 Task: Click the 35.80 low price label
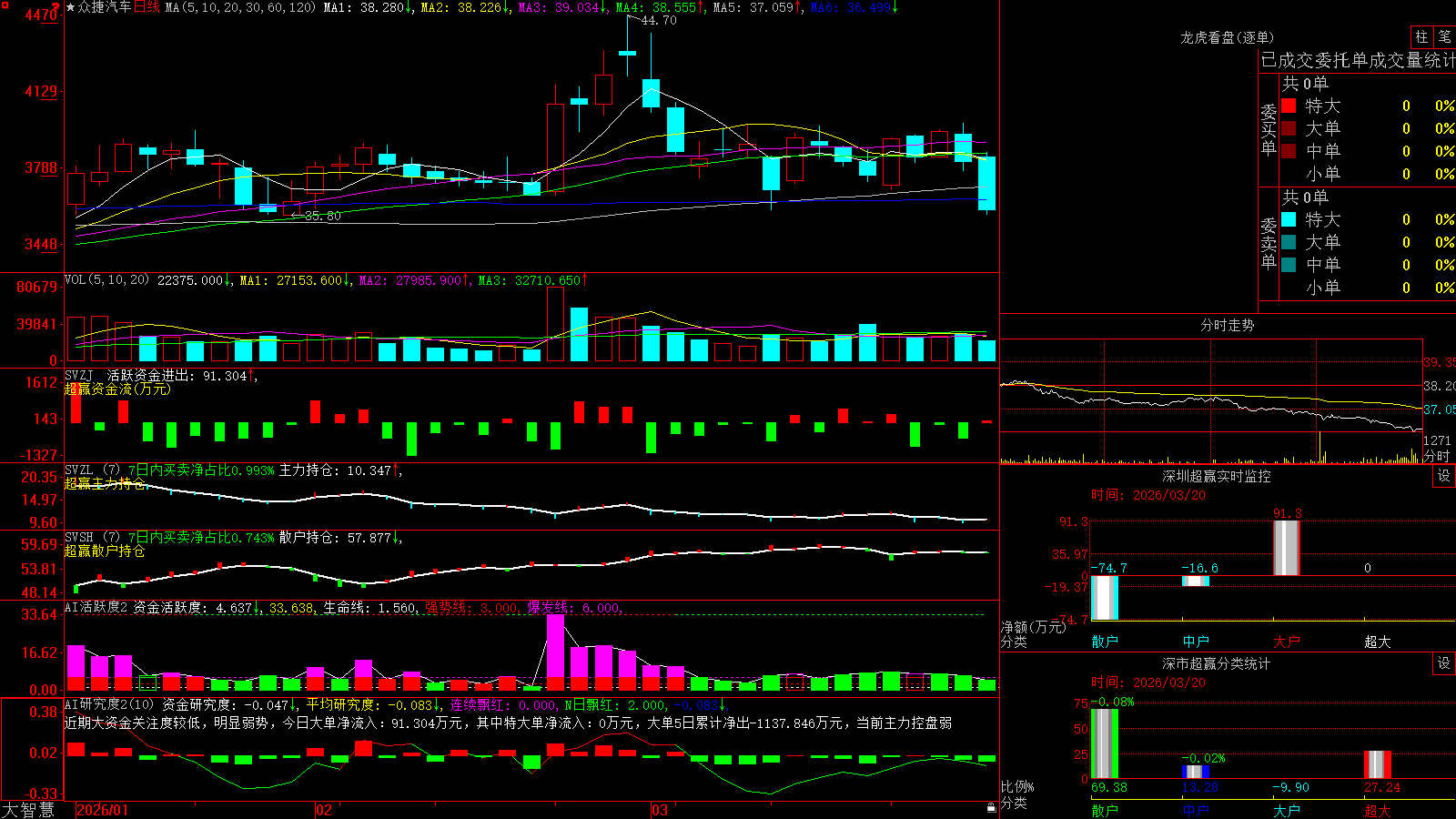pos(323,216)
